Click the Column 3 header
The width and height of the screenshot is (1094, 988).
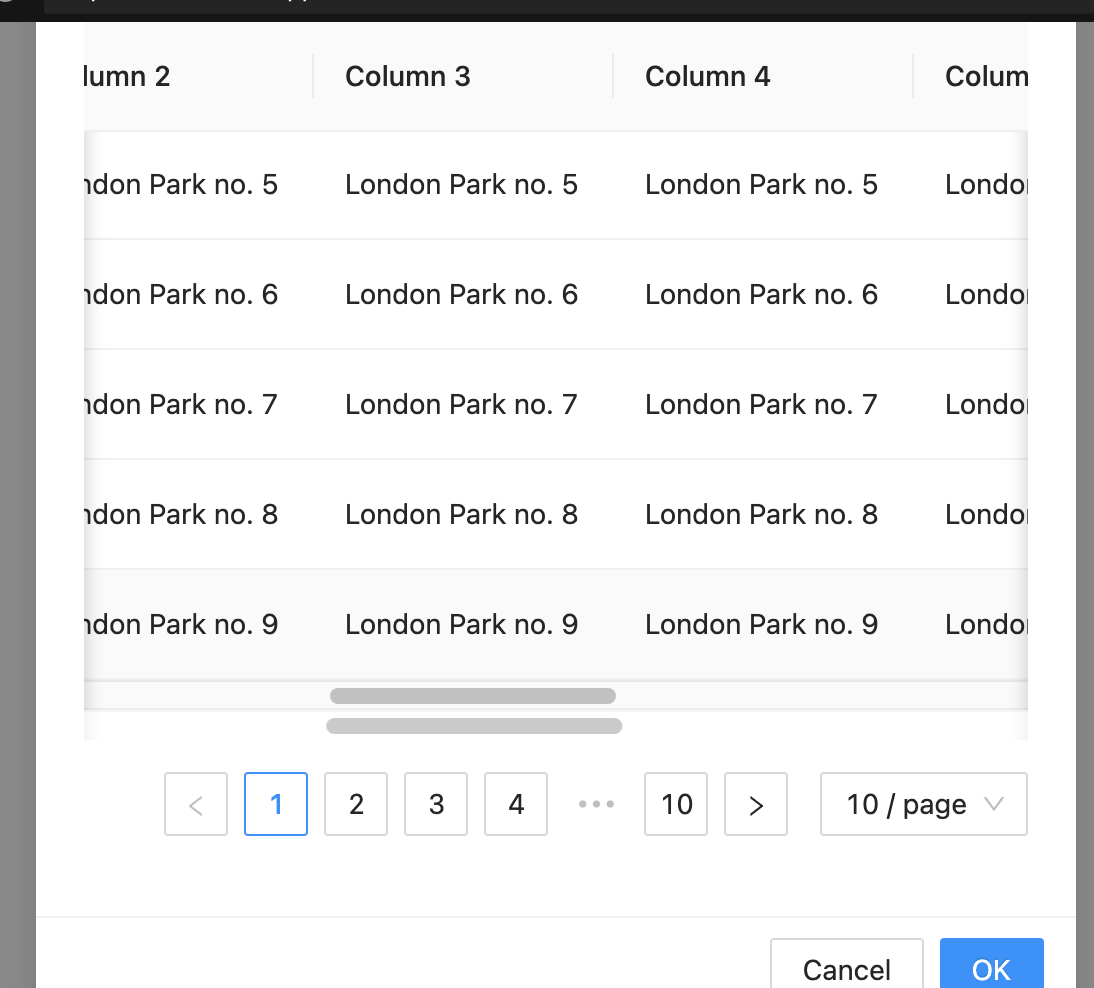point(408,76)
